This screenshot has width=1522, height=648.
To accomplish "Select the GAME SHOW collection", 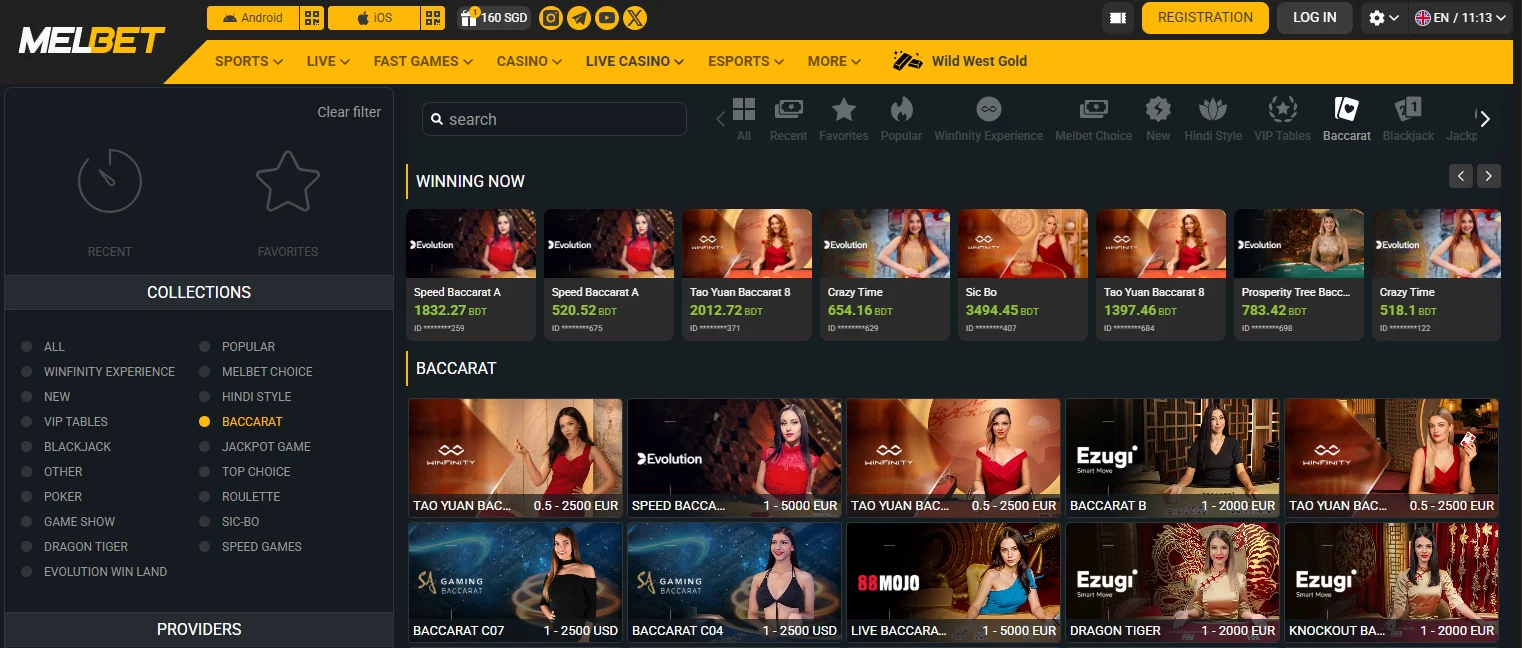I will click(x=68, y=522).
